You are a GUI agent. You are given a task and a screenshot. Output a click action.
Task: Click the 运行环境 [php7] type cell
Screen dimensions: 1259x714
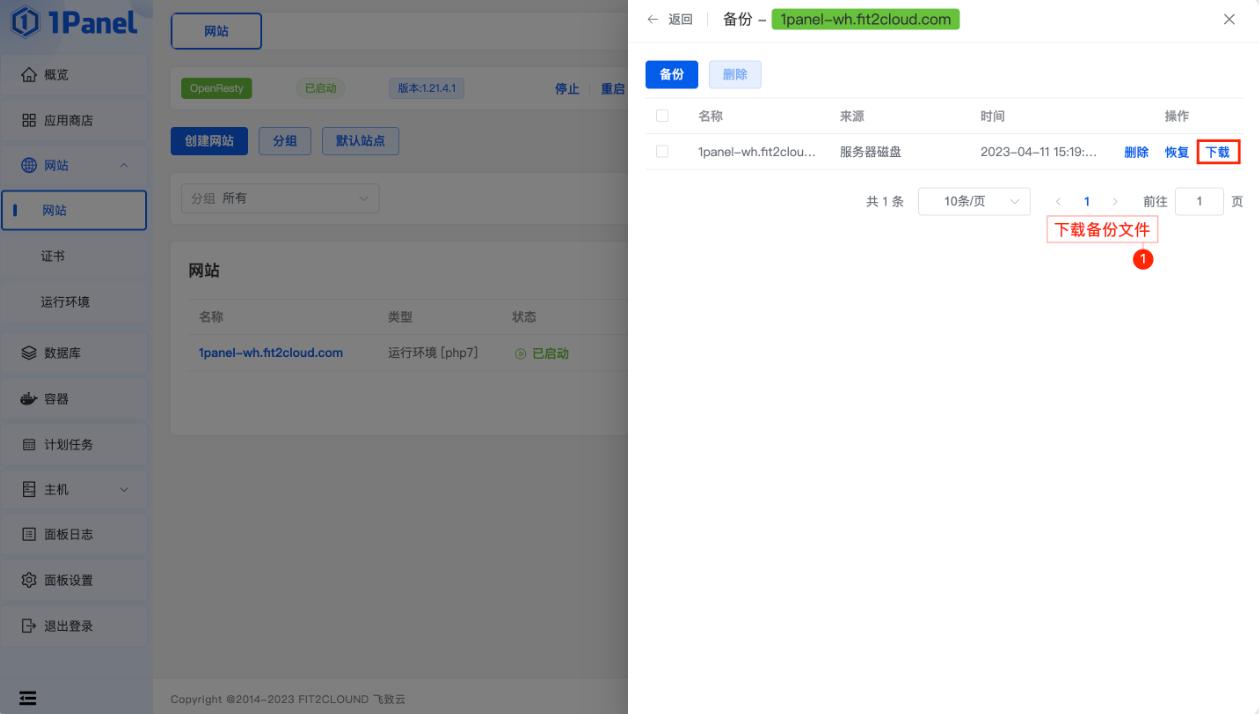[433, 353]
